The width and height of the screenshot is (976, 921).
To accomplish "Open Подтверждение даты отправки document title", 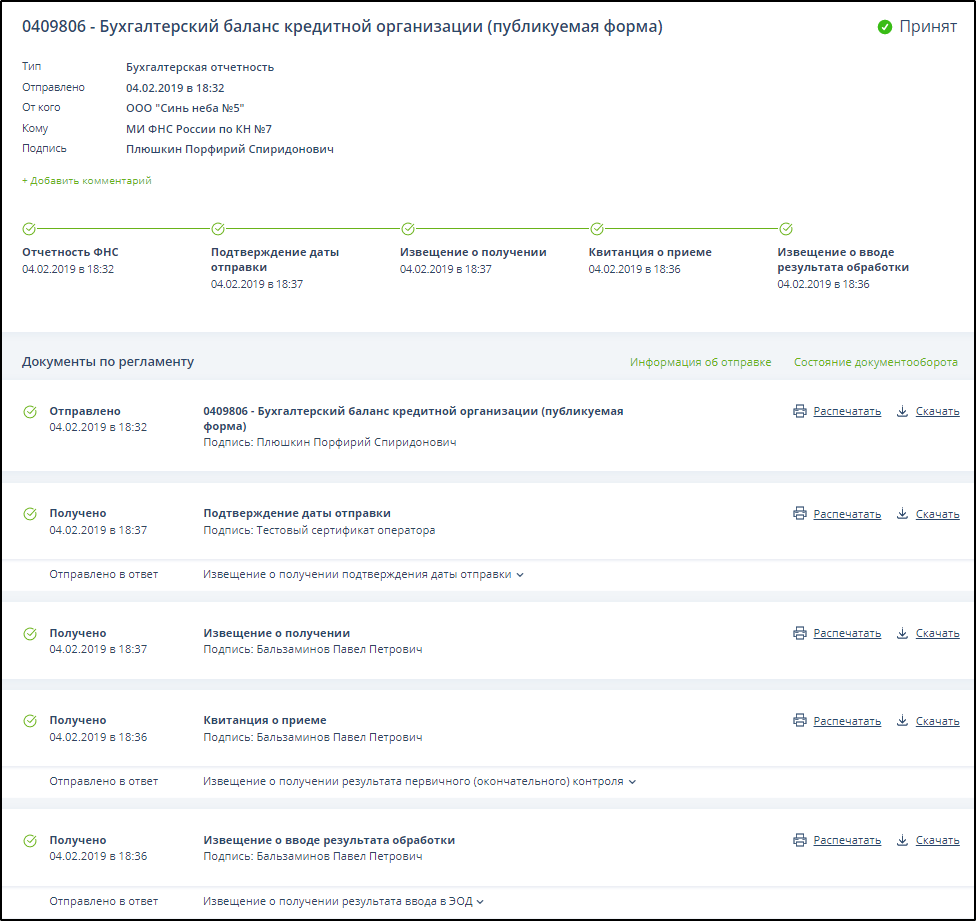I will [296, 513].
